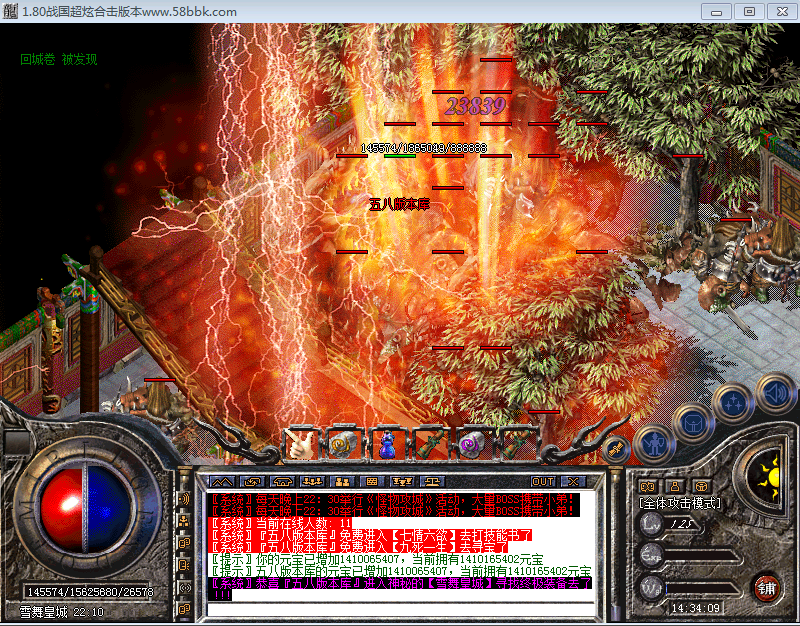Viewport: 800px width, 626px height.
Task: Click the OUT button to log out
Action: tap(543, 482)
